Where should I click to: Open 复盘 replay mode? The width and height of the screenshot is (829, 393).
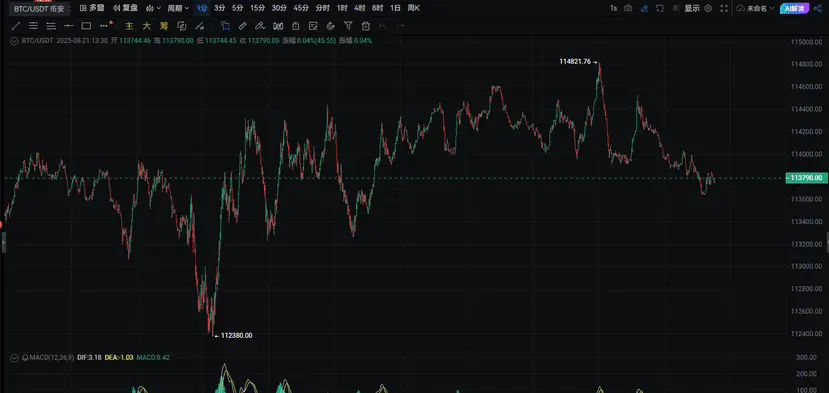125,8
